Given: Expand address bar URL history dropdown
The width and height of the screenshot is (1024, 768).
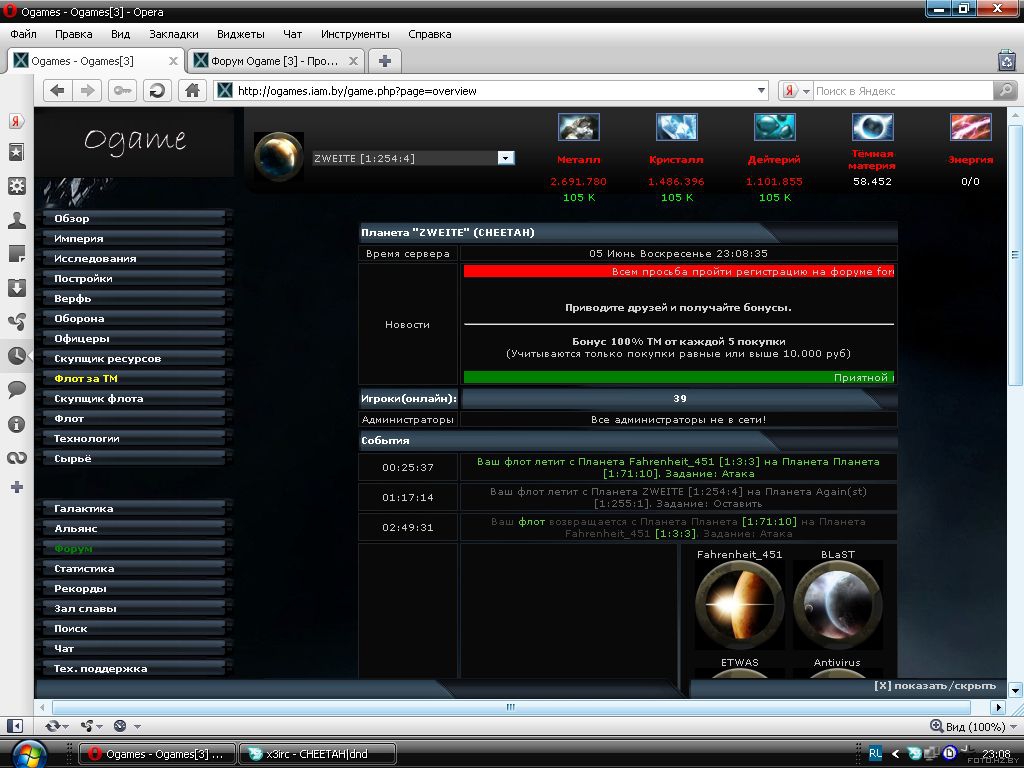Looking at the screenshot, I should pos(761,91).
